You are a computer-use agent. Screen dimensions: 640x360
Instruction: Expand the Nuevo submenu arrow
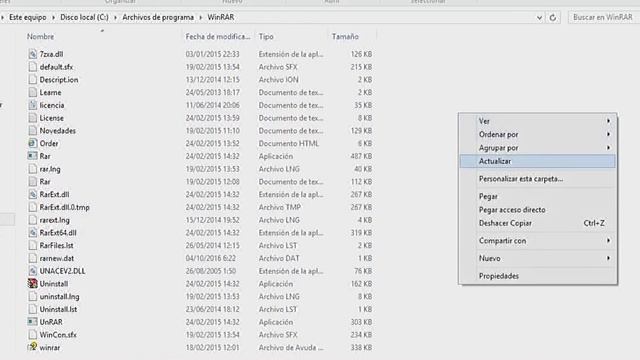point(608,258)
